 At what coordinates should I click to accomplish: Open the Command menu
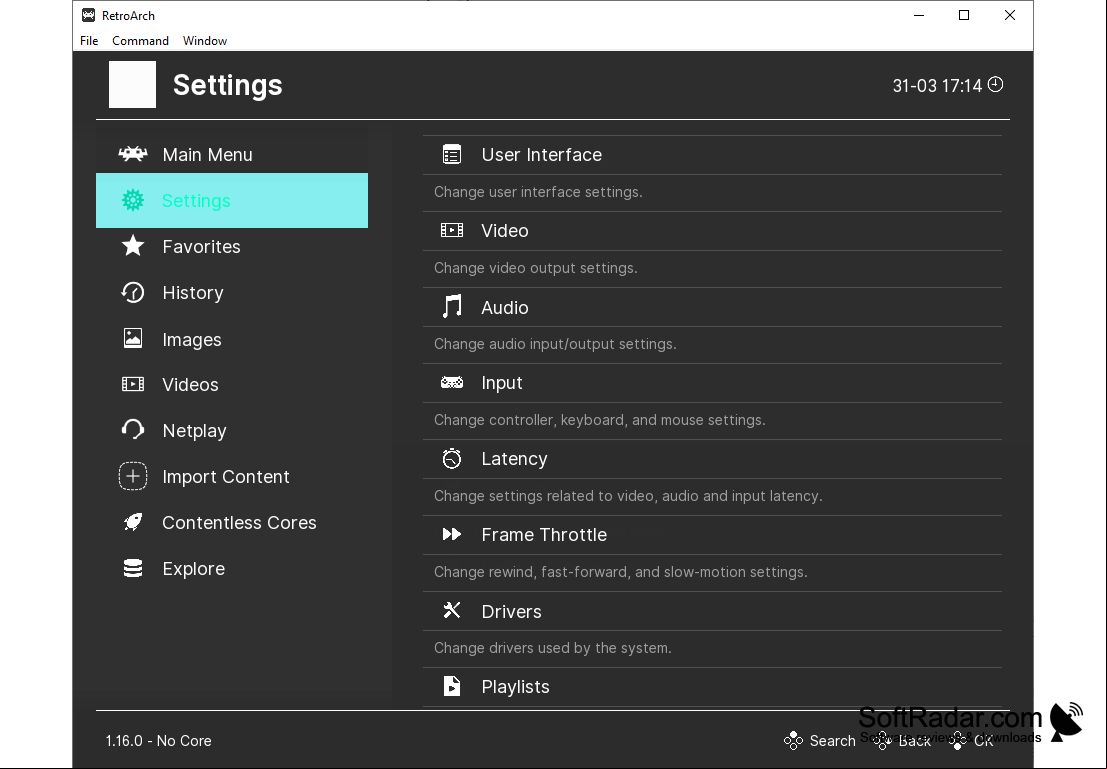pos(140,40)
